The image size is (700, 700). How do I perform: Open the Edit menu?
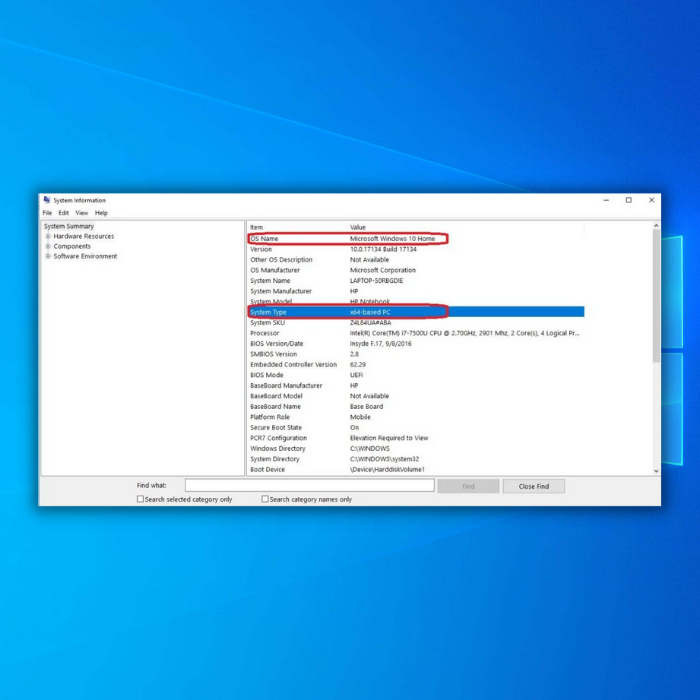63,213
